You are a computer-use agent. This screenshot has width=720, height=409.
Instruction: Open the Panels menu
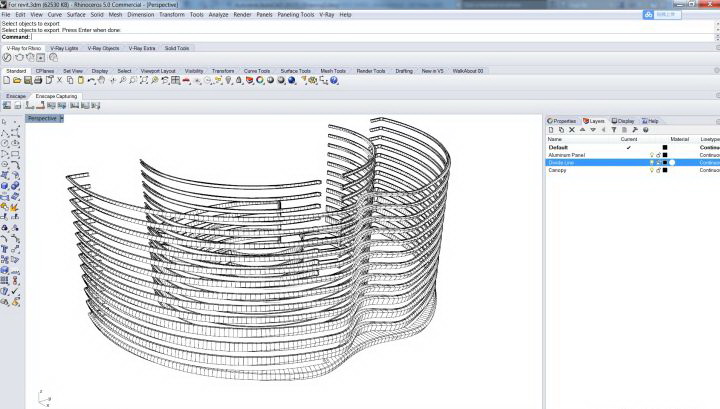click(264, 15)
